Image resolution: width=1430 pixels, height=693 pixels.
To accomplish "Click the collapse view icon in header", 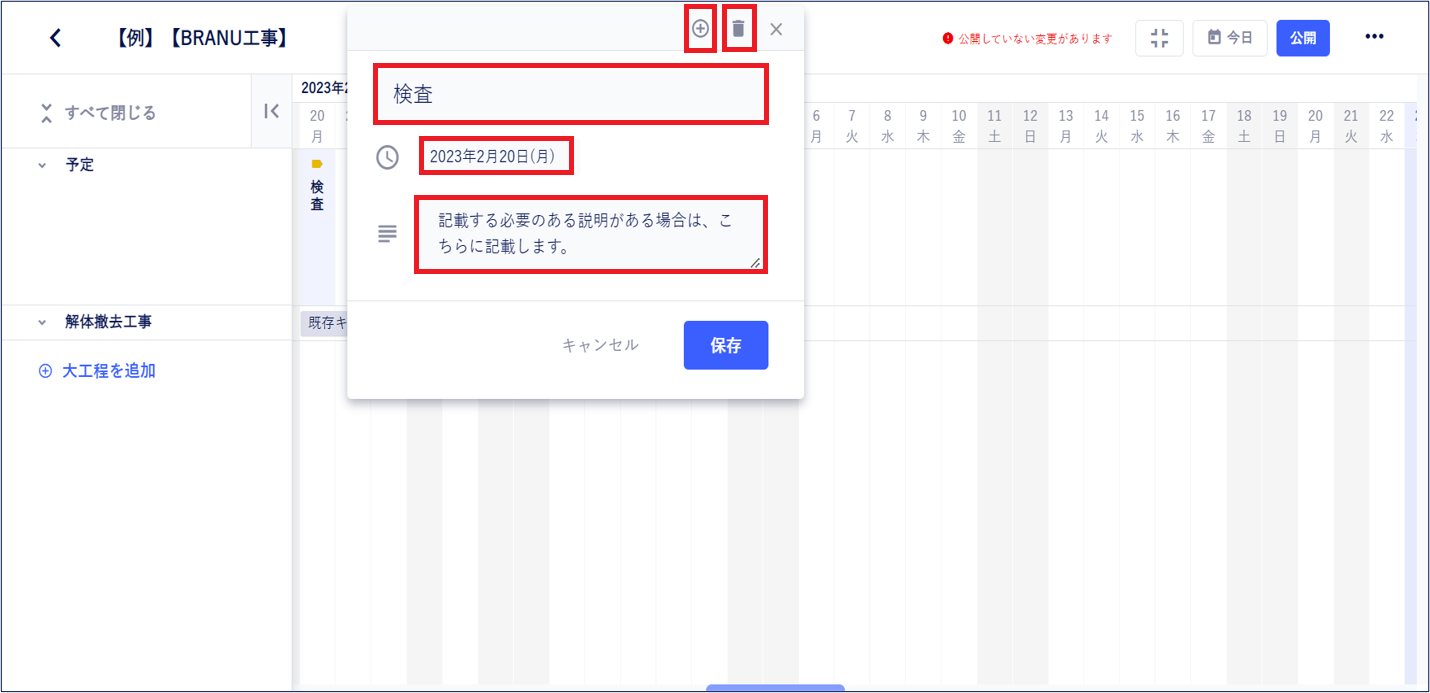I will (1159, 38).
